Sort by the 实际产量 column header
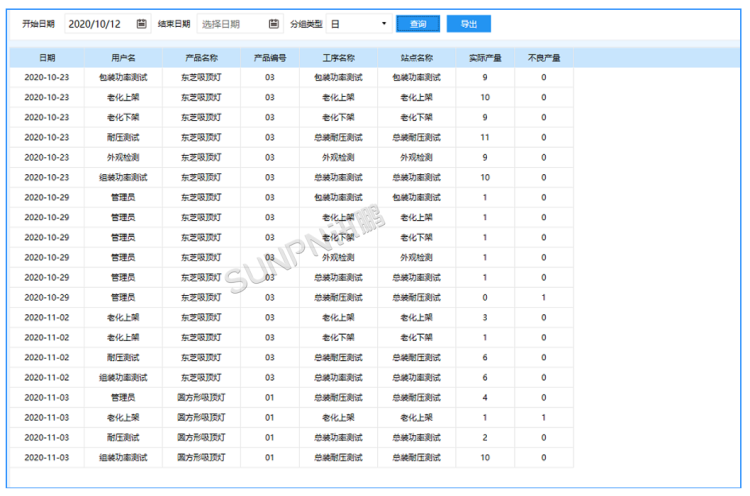Screen dimensions: 750x496 tap(485, 58)
